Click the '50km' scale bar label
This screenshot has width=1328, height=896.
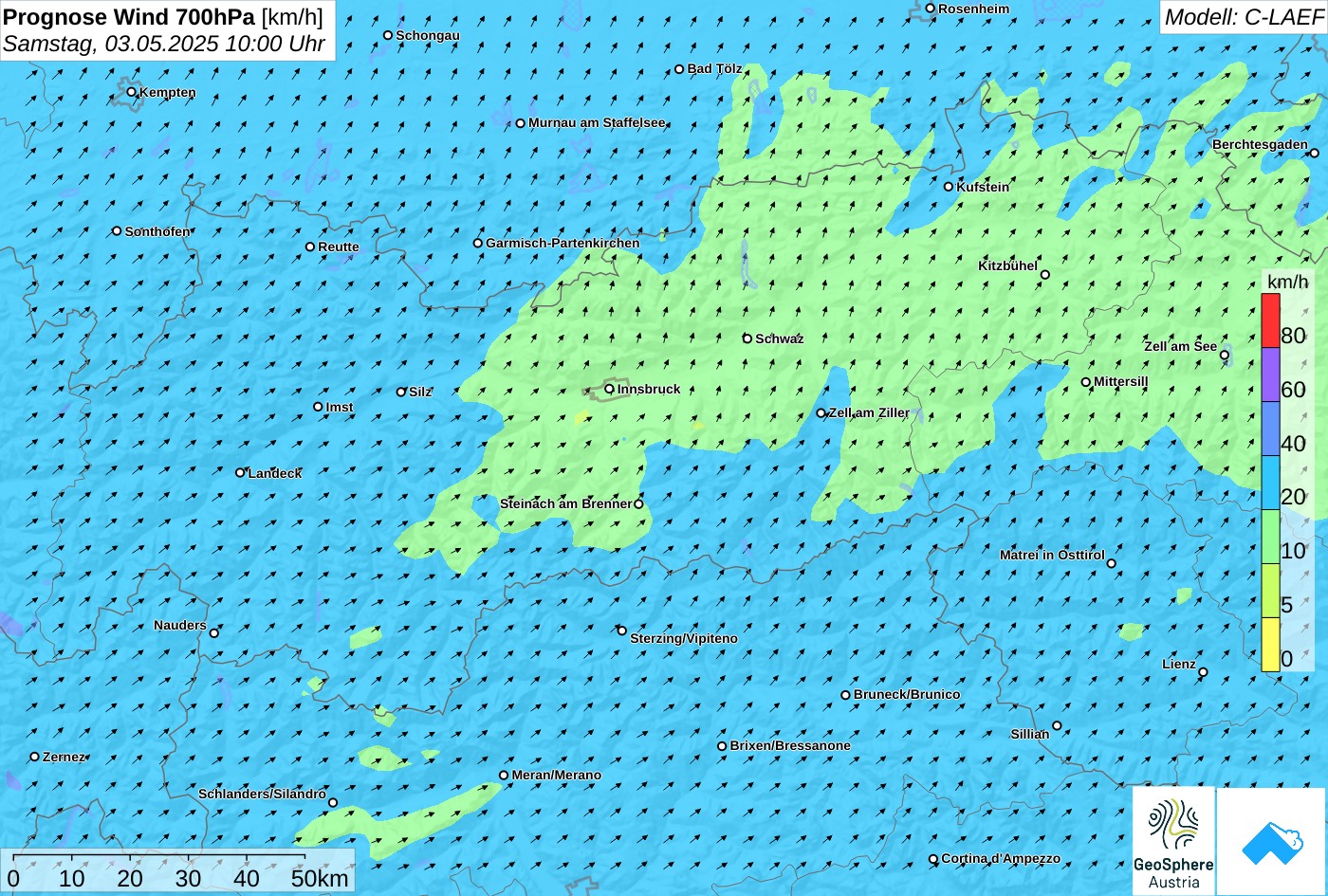(x=320, y=878)
